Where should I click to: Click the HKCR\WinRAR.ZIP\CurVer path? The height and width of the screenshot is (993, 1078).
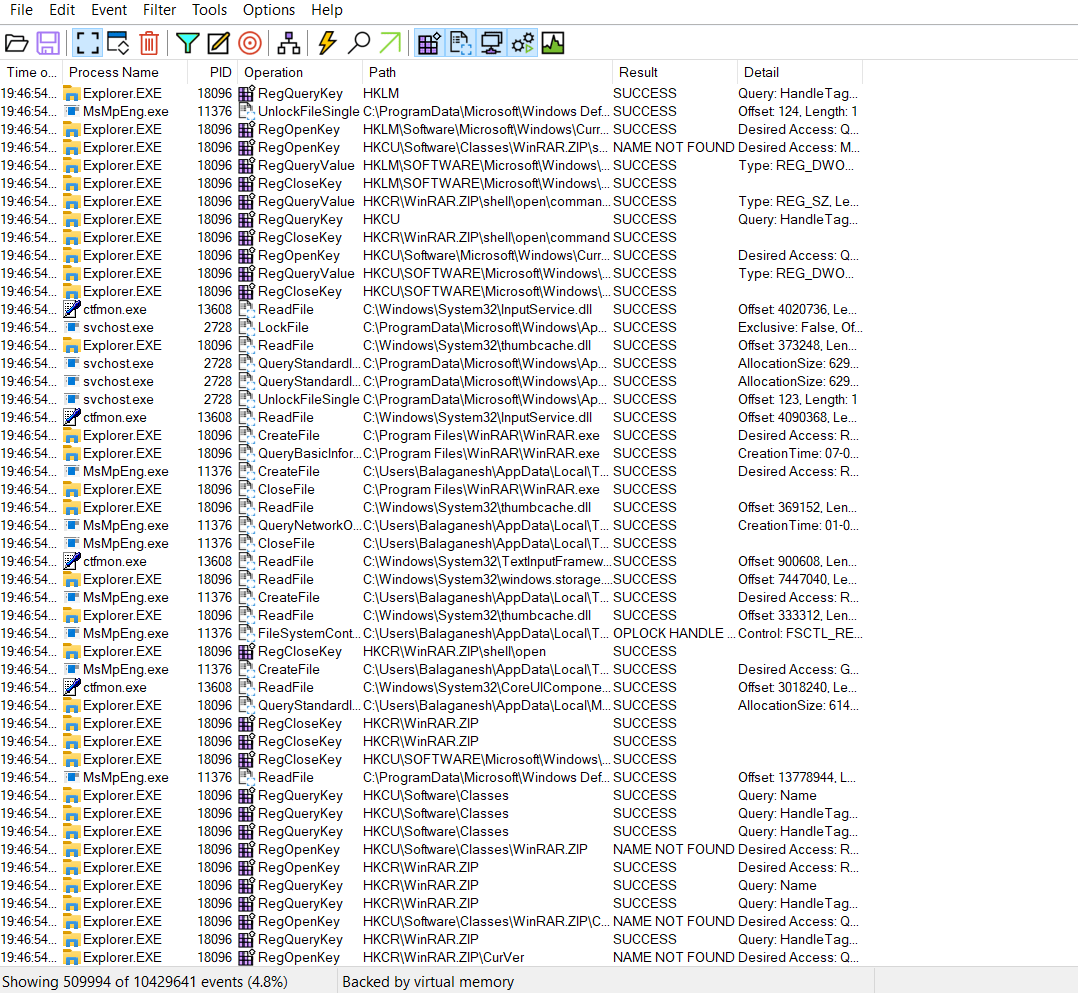point(443,957)
